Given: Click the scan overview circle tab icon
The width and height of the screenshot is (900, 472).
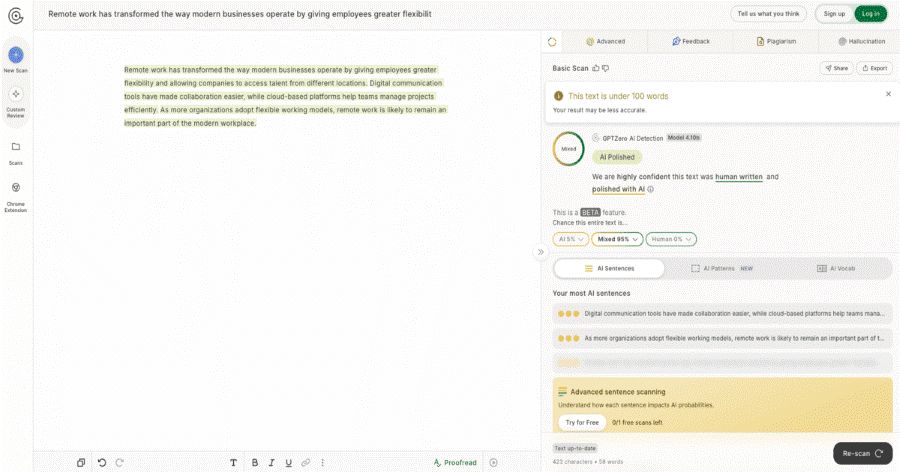Looking at the screenshot, I should tap(552, 41).
